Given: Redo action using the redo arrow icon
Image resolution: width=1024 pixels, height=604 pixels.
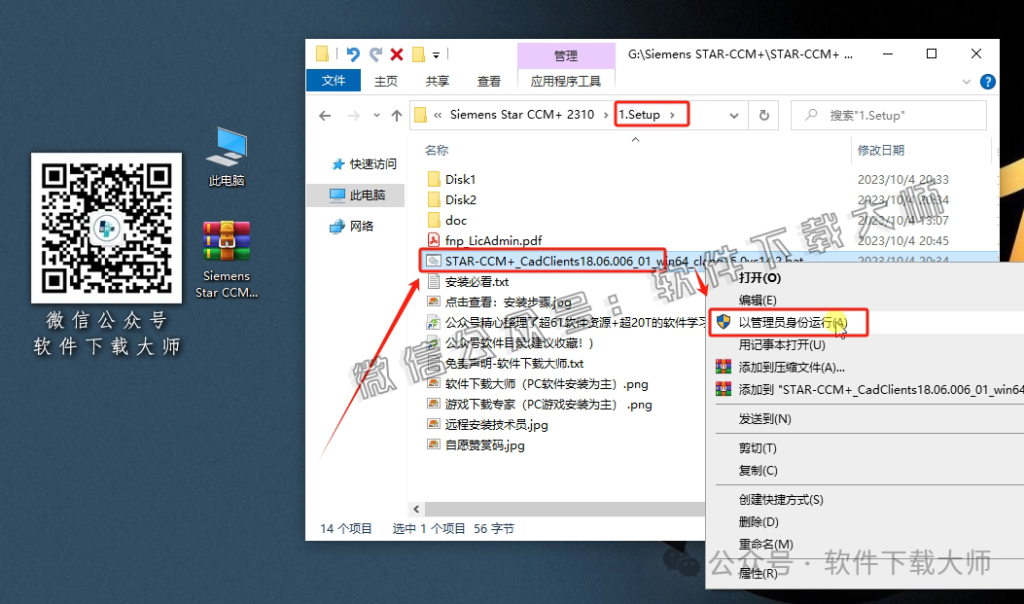Looking at the screenshot, I should [374, 55].
